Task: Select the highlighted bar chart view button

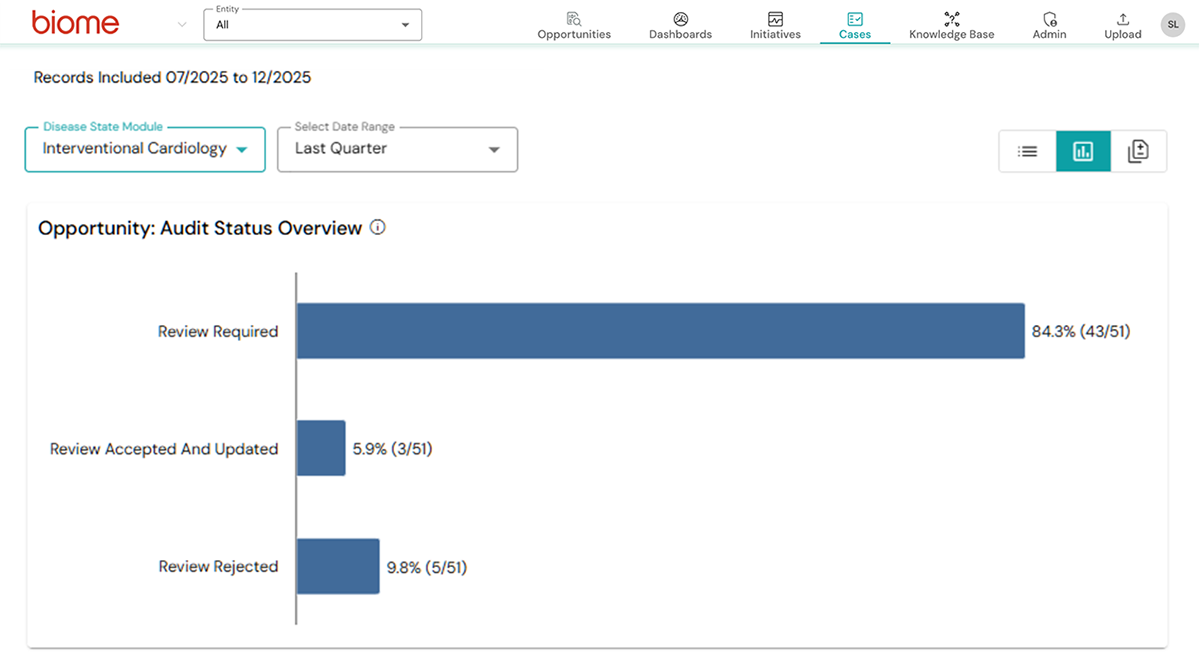Action: (1083, 149)
